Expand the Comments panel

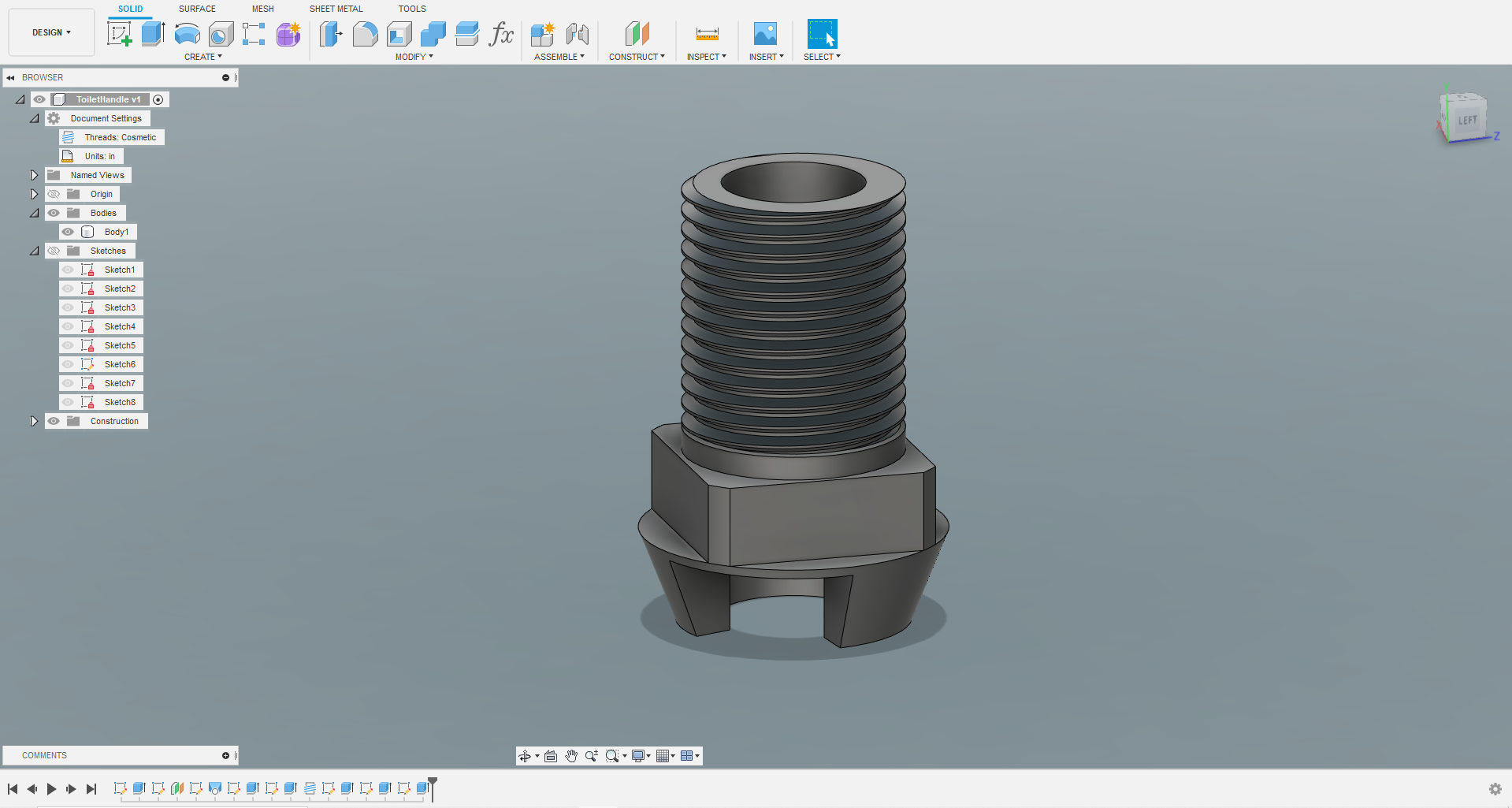pyautogui.click(x=225, y=755)
